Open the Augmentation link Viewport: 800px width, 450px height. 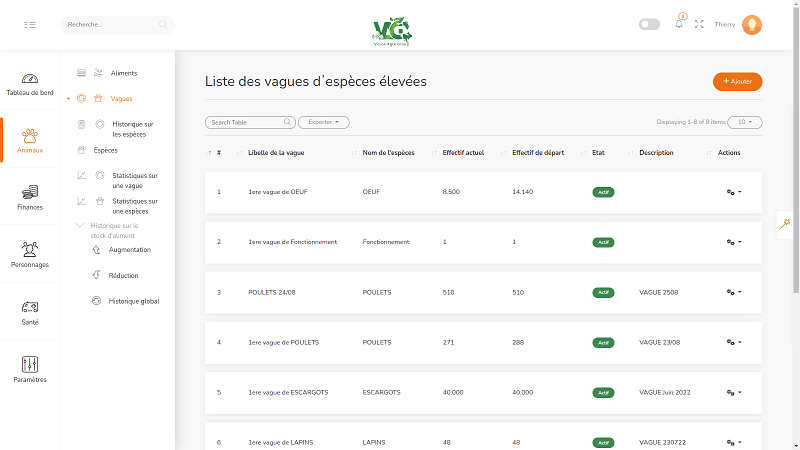click(129, 249)
